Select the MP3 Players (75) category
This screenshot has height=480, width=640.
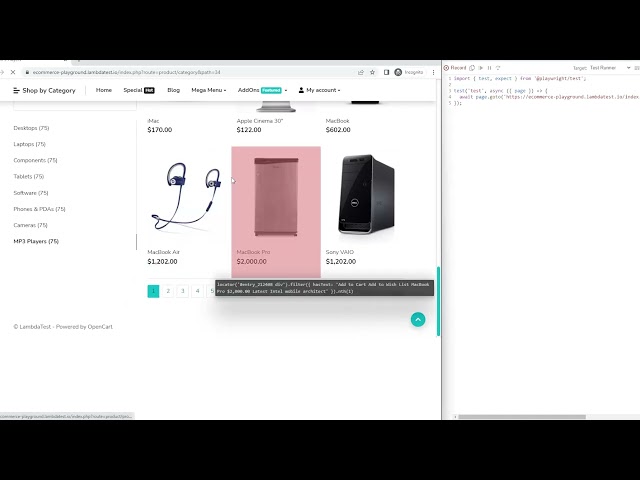click(x=36, y=241)
